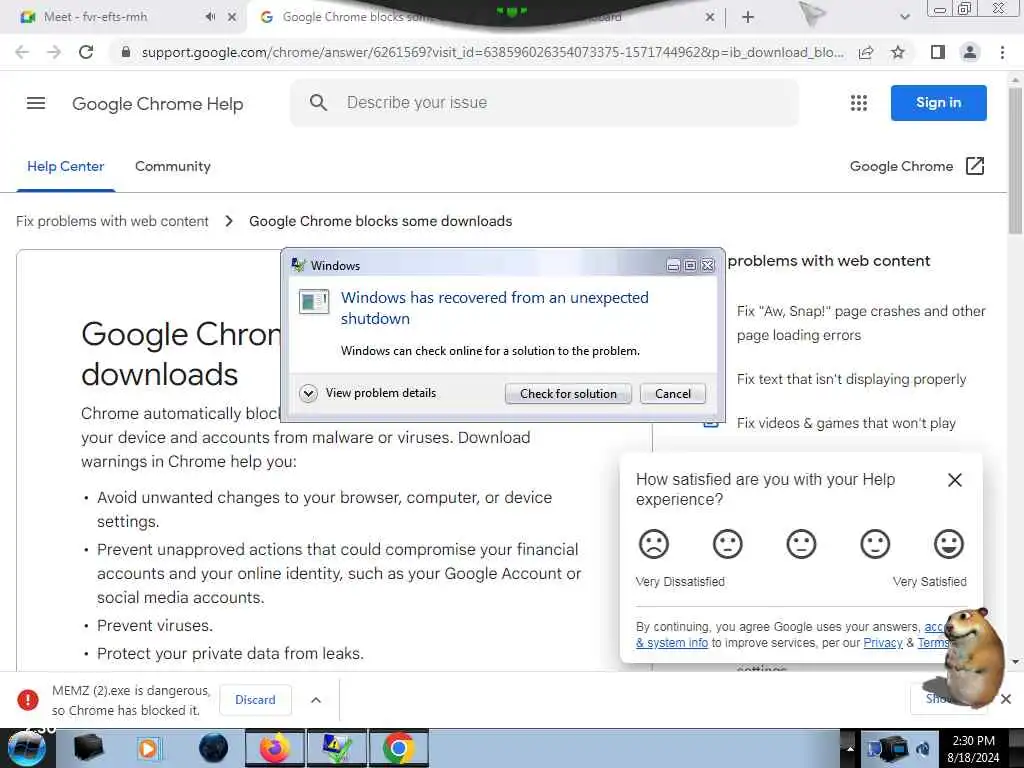Open the system info link in survey
Viewport: 1024px width, 768px height.
point(672,643)
